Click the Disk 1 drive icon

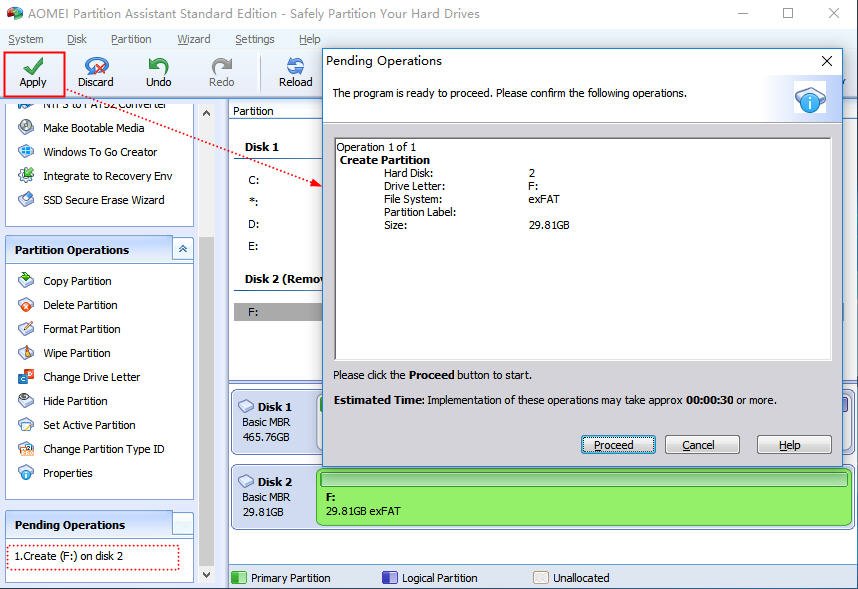pos(246,406)
